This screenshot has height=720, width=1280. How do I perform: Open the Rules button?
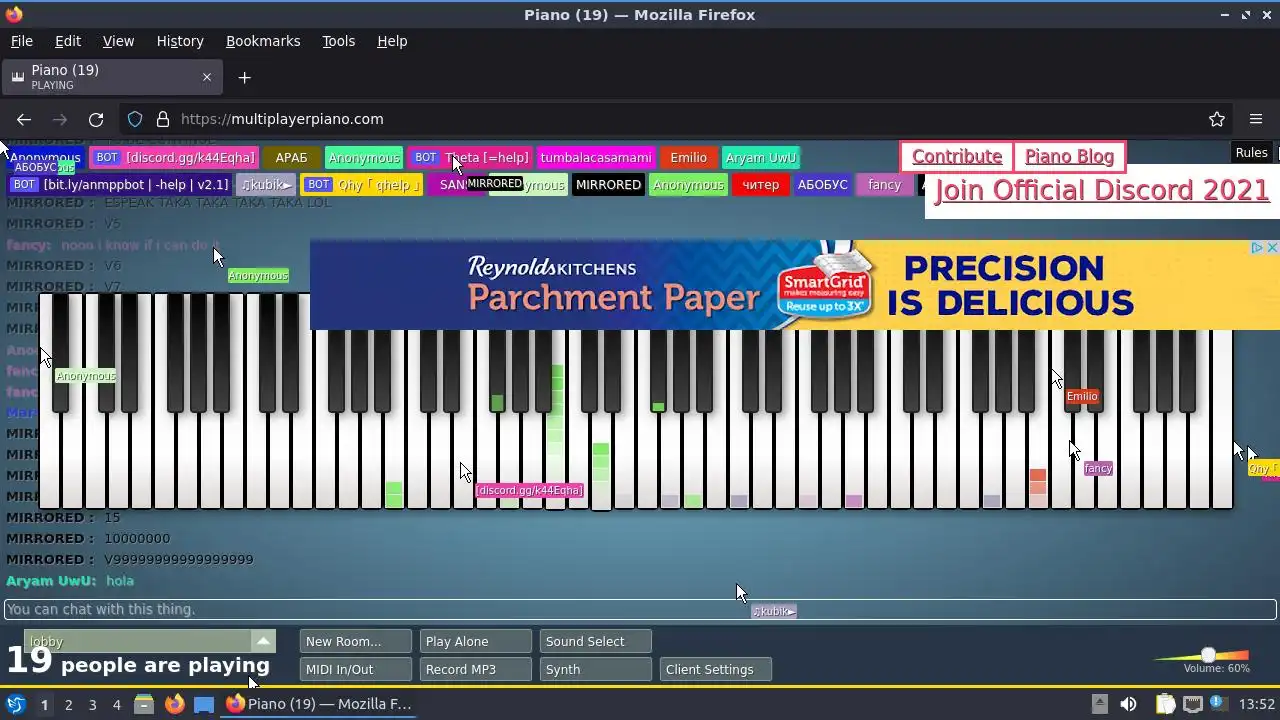(x=1251, y=153)
